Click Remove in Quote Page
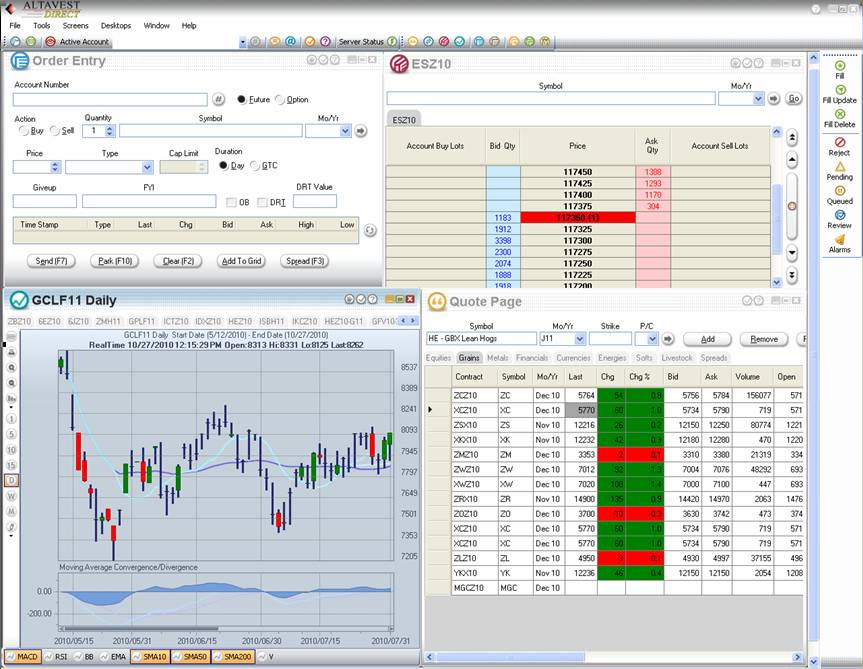Screen dimensions: 863x669 click(764, 339)
